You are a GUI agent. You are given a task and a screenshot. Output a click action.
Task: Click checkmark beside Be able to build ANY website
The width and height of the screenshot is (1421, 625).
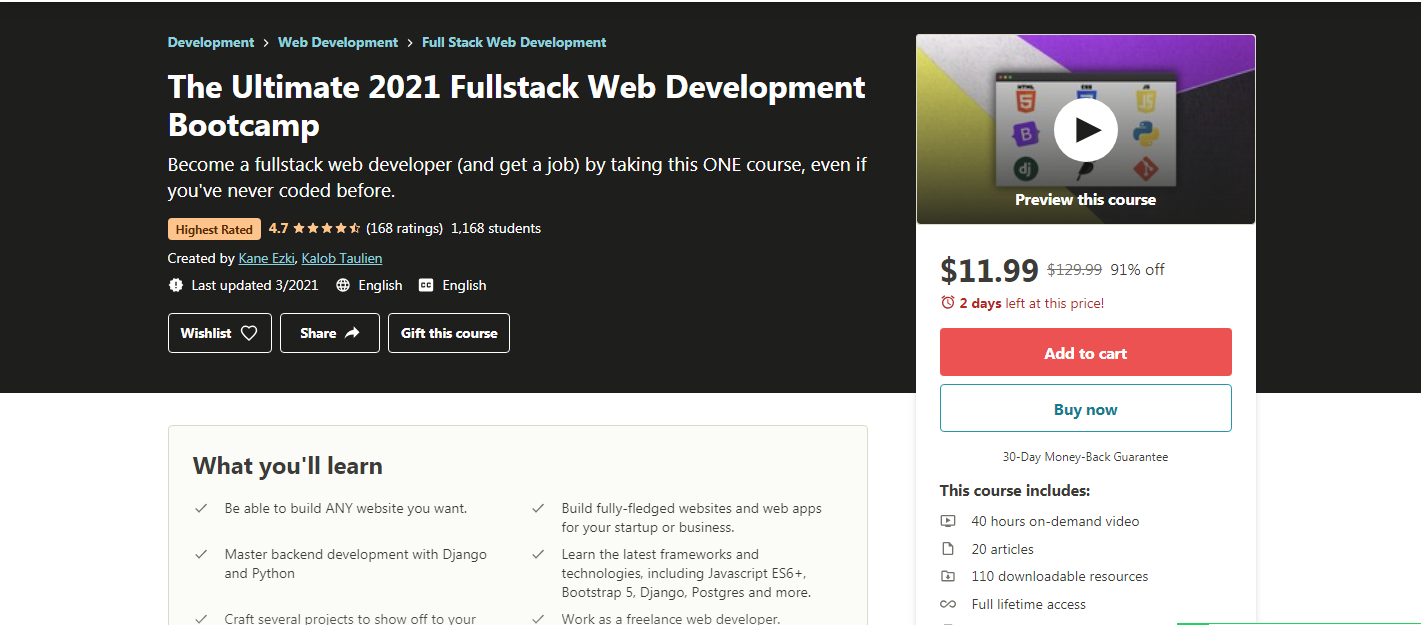pyautogui.click(x=201, y=508)
